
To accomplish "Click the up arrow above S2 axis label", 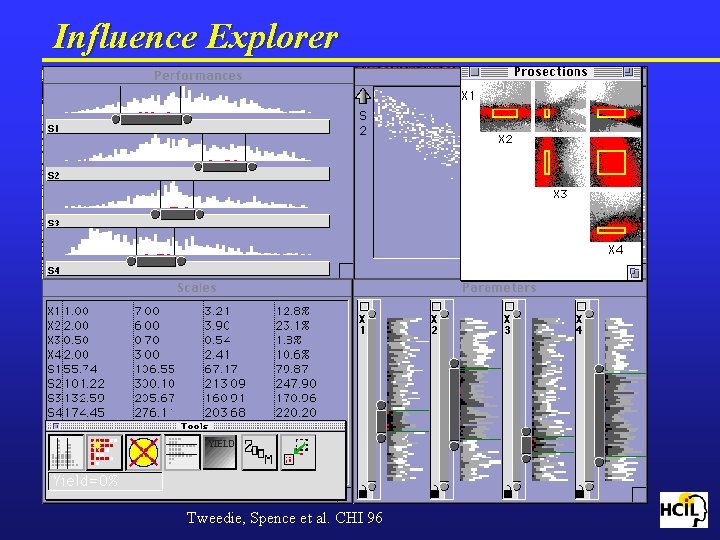I will pos(363,96).
